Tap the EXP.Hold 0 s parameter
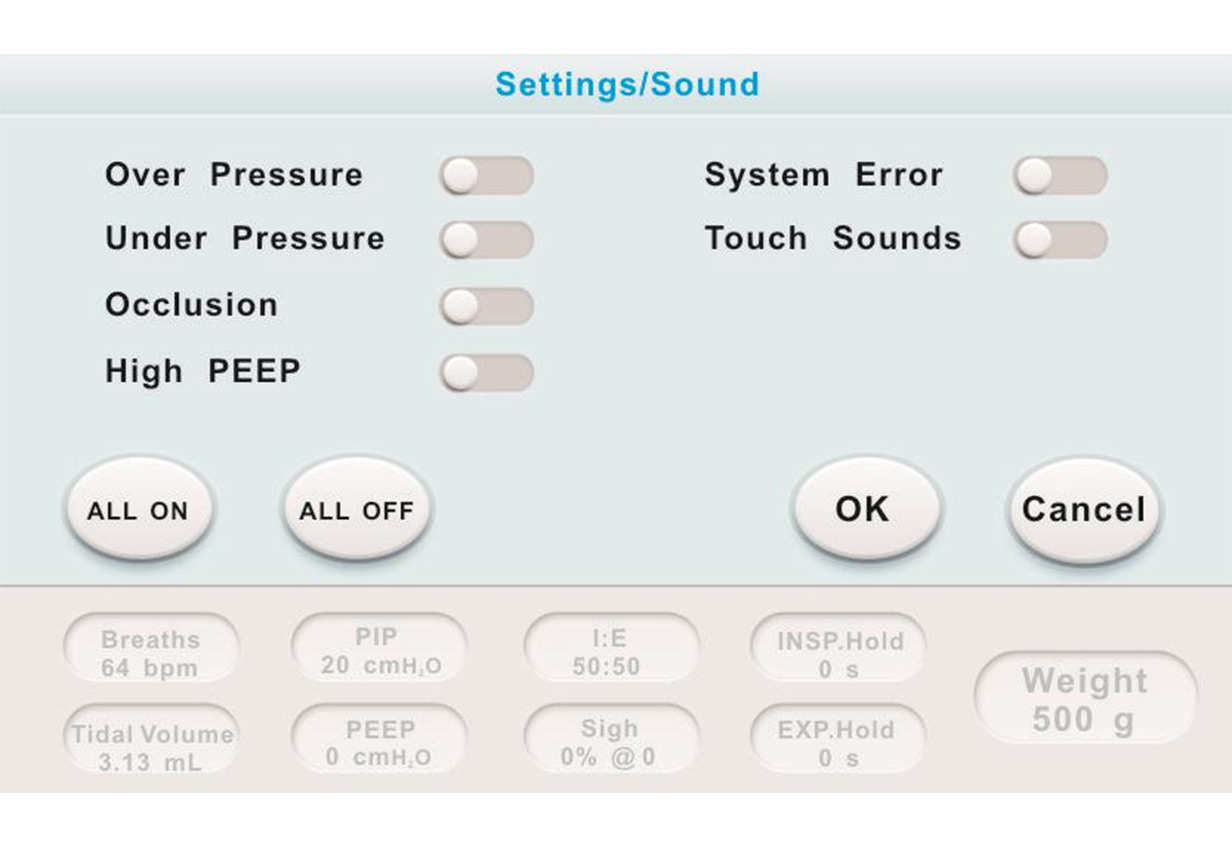The image size is (1232, 848). tap(838, 743)
